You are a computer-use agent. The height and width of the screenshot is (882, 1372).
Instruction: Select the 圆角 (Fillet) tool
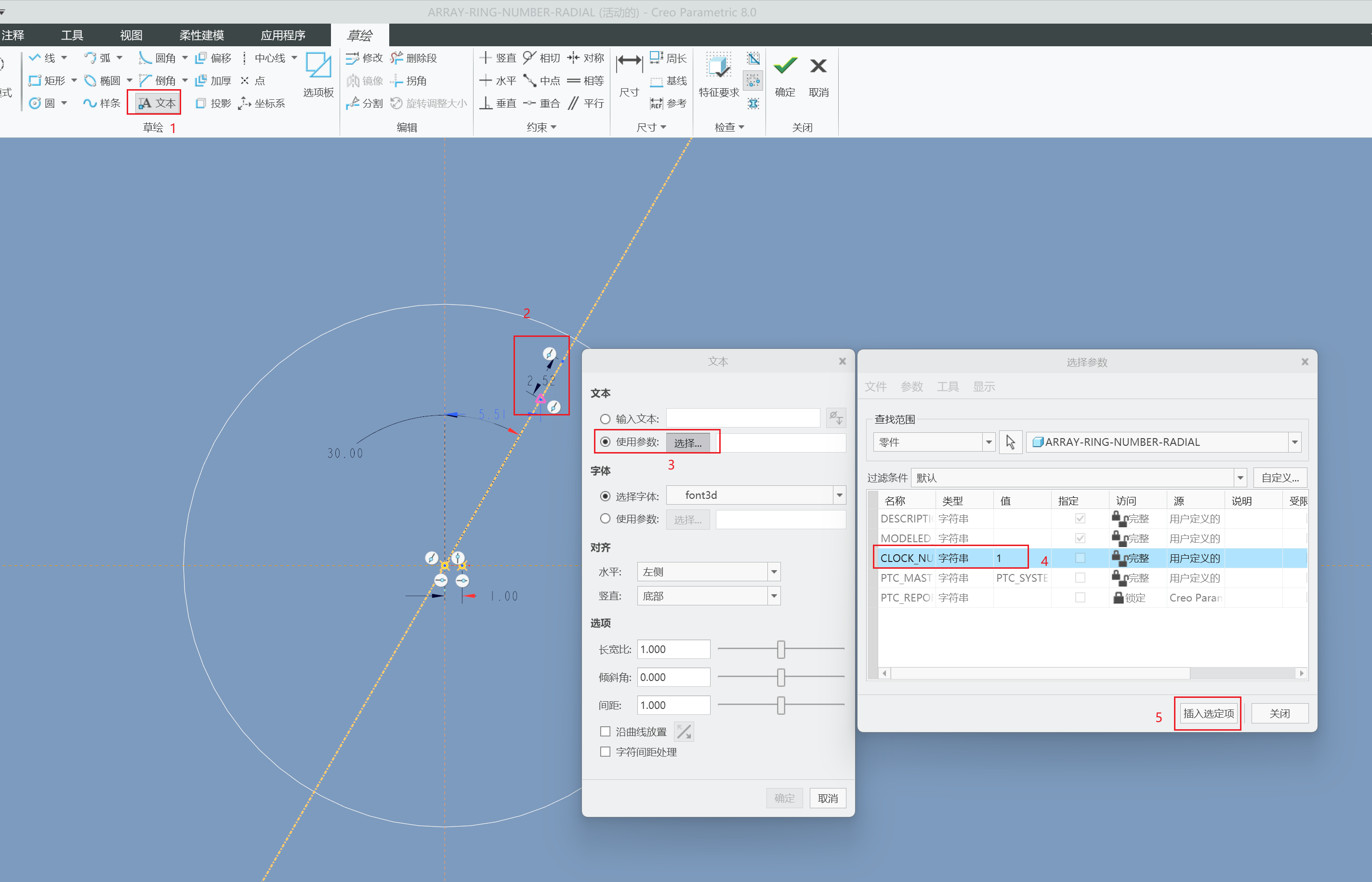tap(158, 58)
